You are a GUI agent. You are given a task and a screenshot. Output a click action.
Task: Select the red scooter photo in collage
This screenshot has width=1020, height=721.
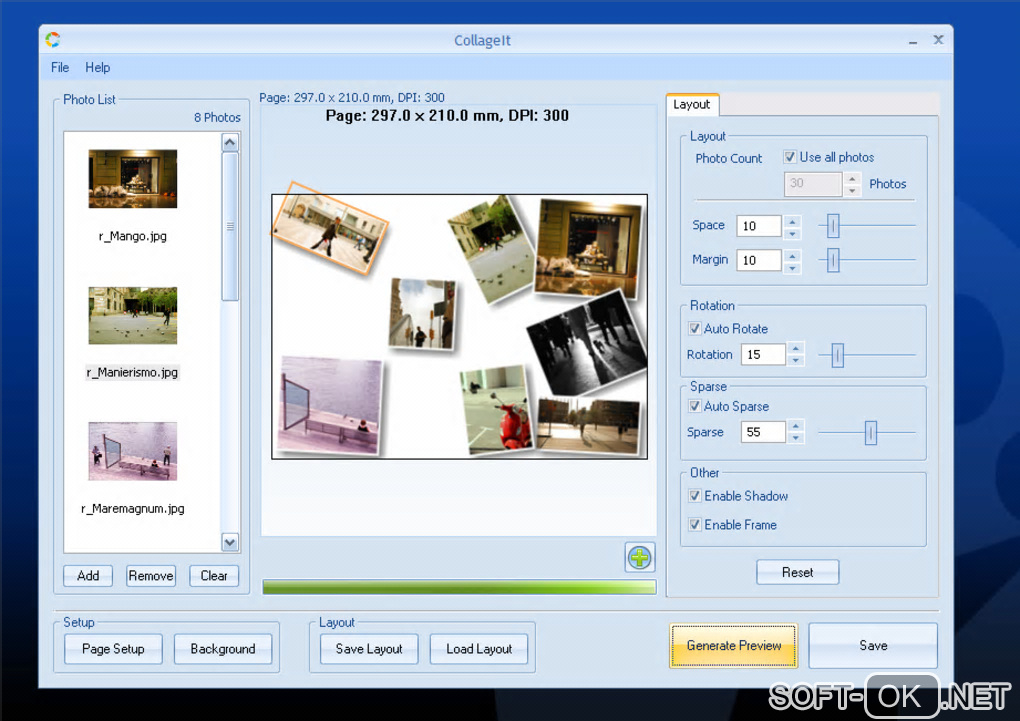(498, 409)
